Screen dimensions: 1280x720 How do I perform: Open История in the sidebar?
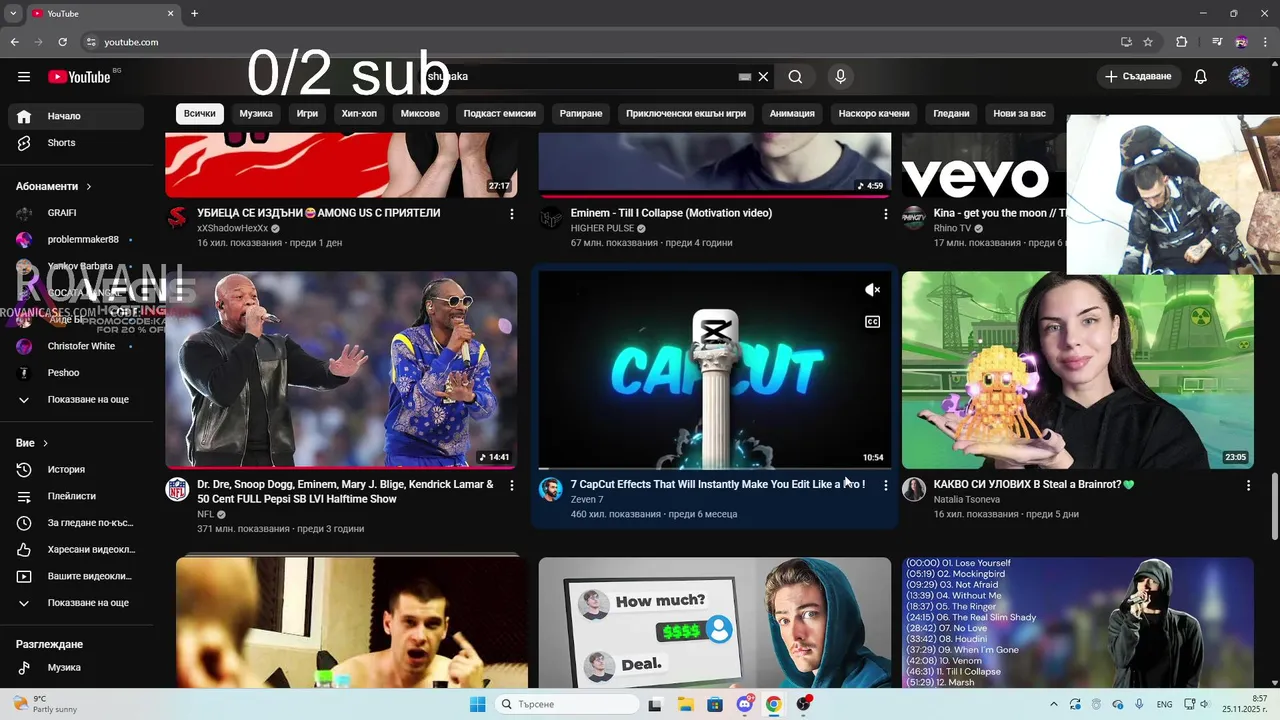click(x=76, y=469)
